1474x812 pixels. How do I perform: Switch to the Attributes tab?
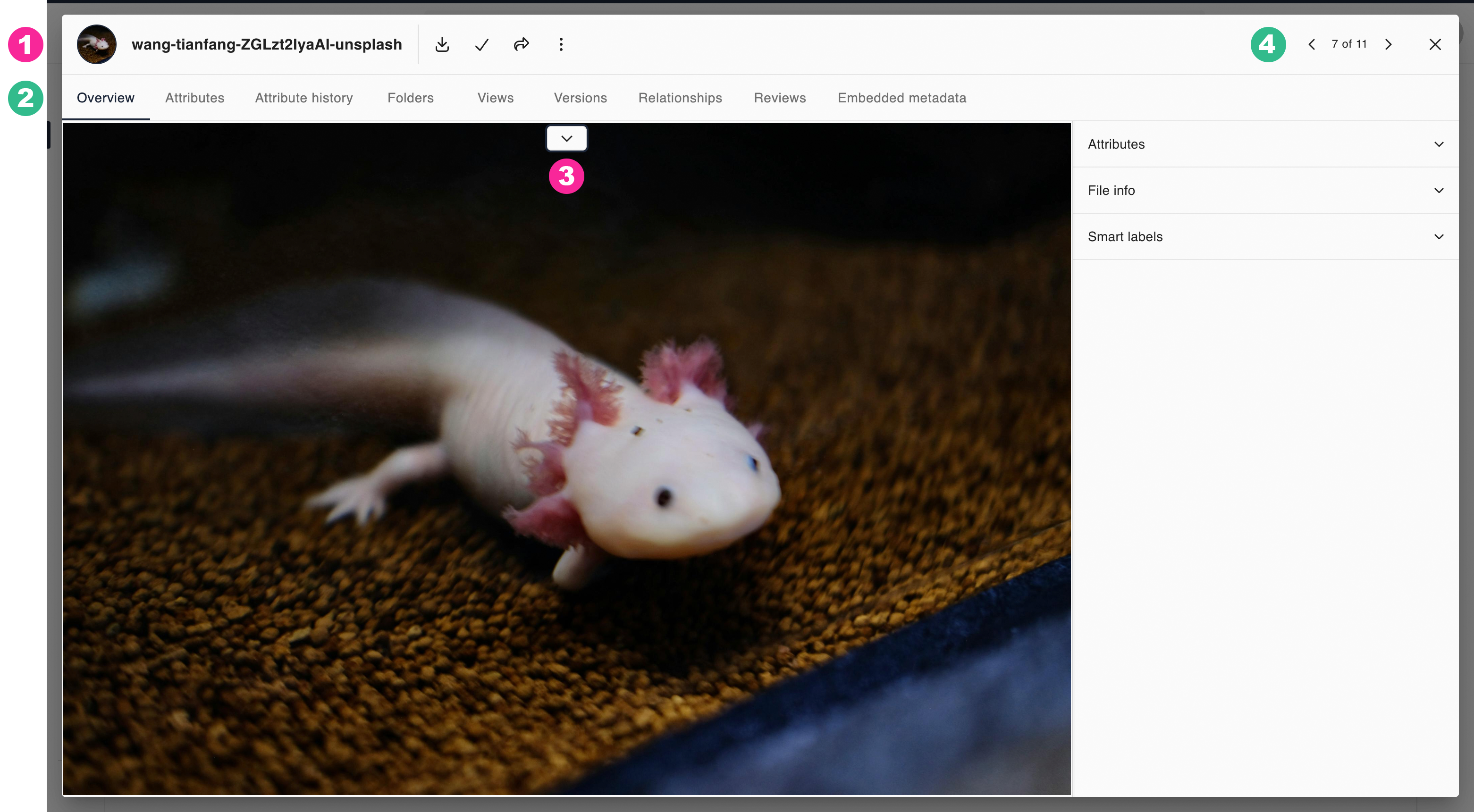(x=194, y=98)
